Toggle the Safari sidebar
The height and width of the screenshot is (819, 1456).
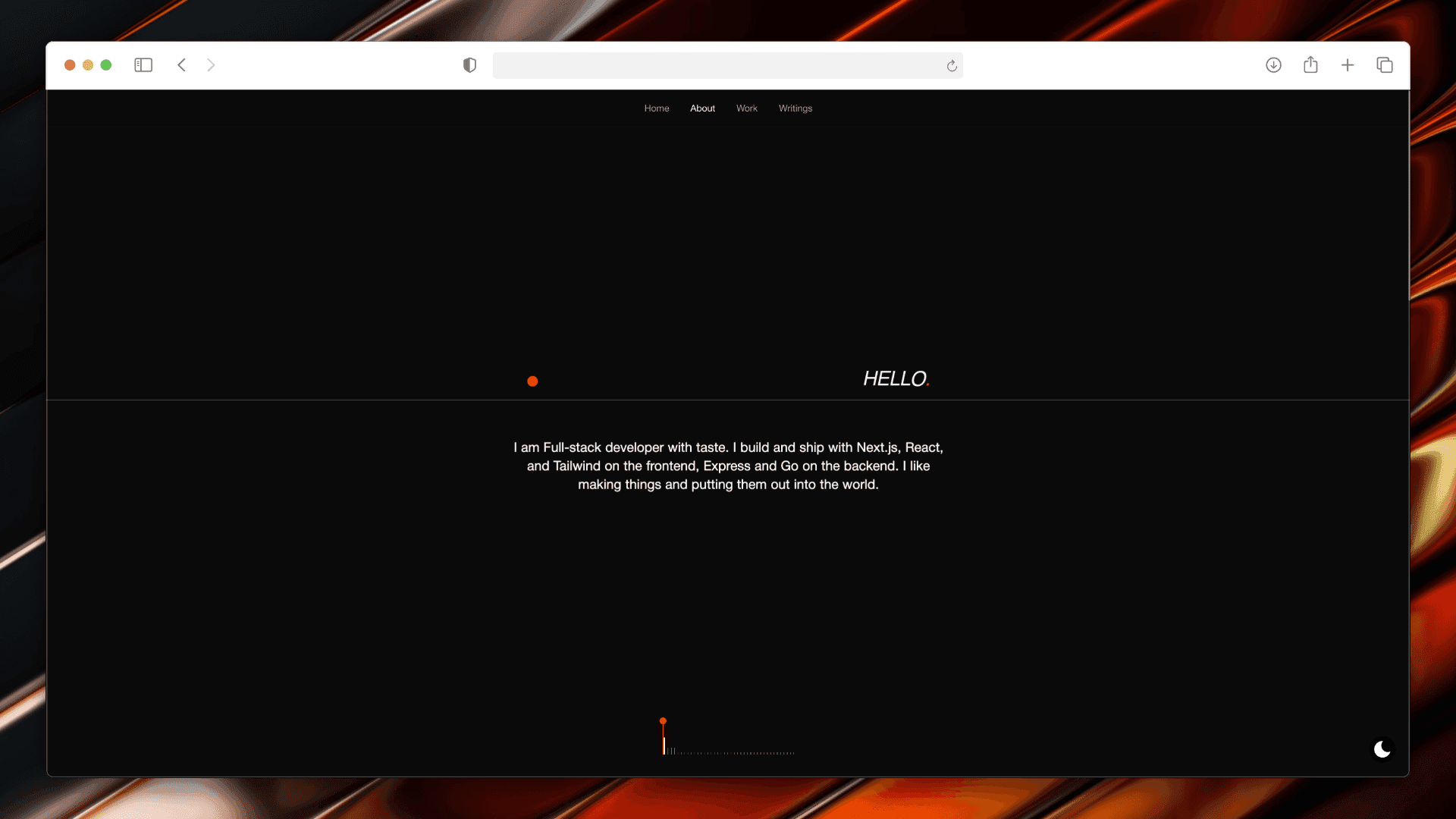pyautogui.click(x=143, y=65)
